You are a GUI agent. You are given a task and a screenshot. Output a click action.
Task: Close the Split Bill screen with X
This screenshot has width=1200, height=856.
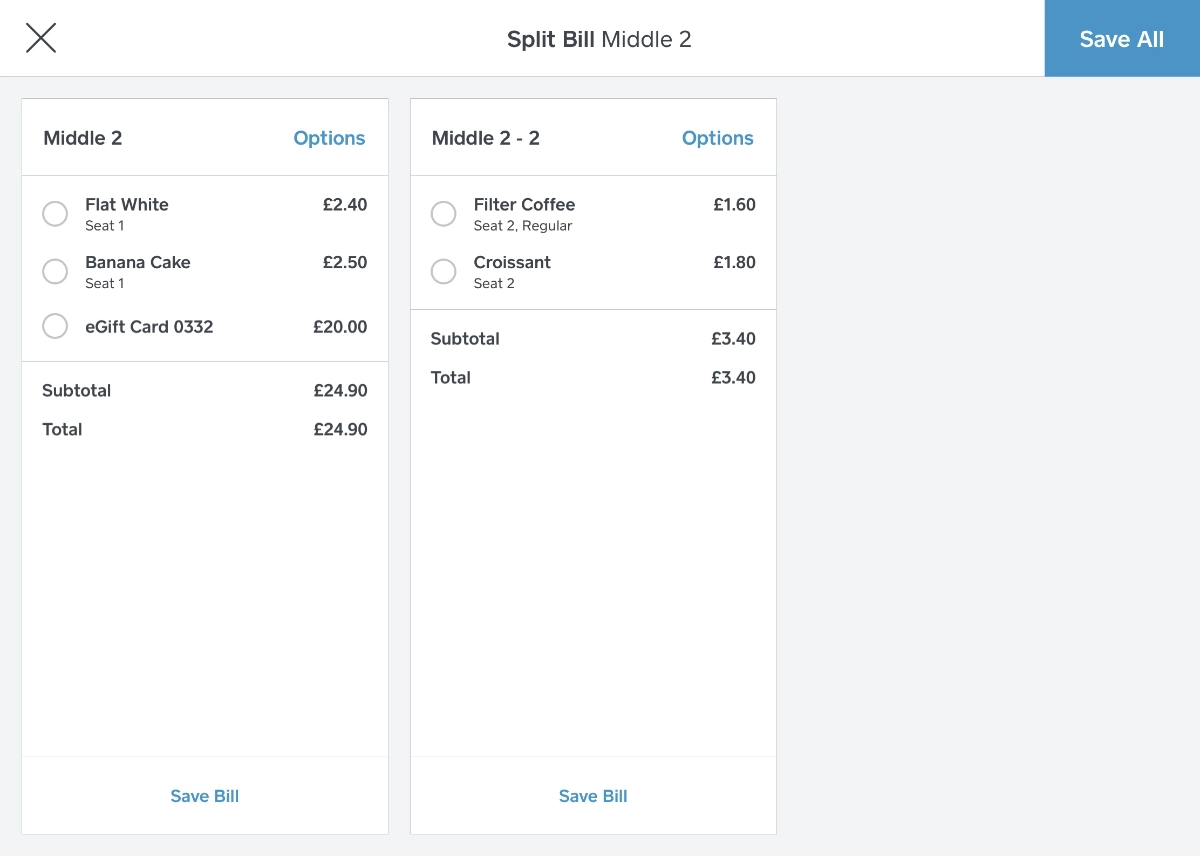41,38
